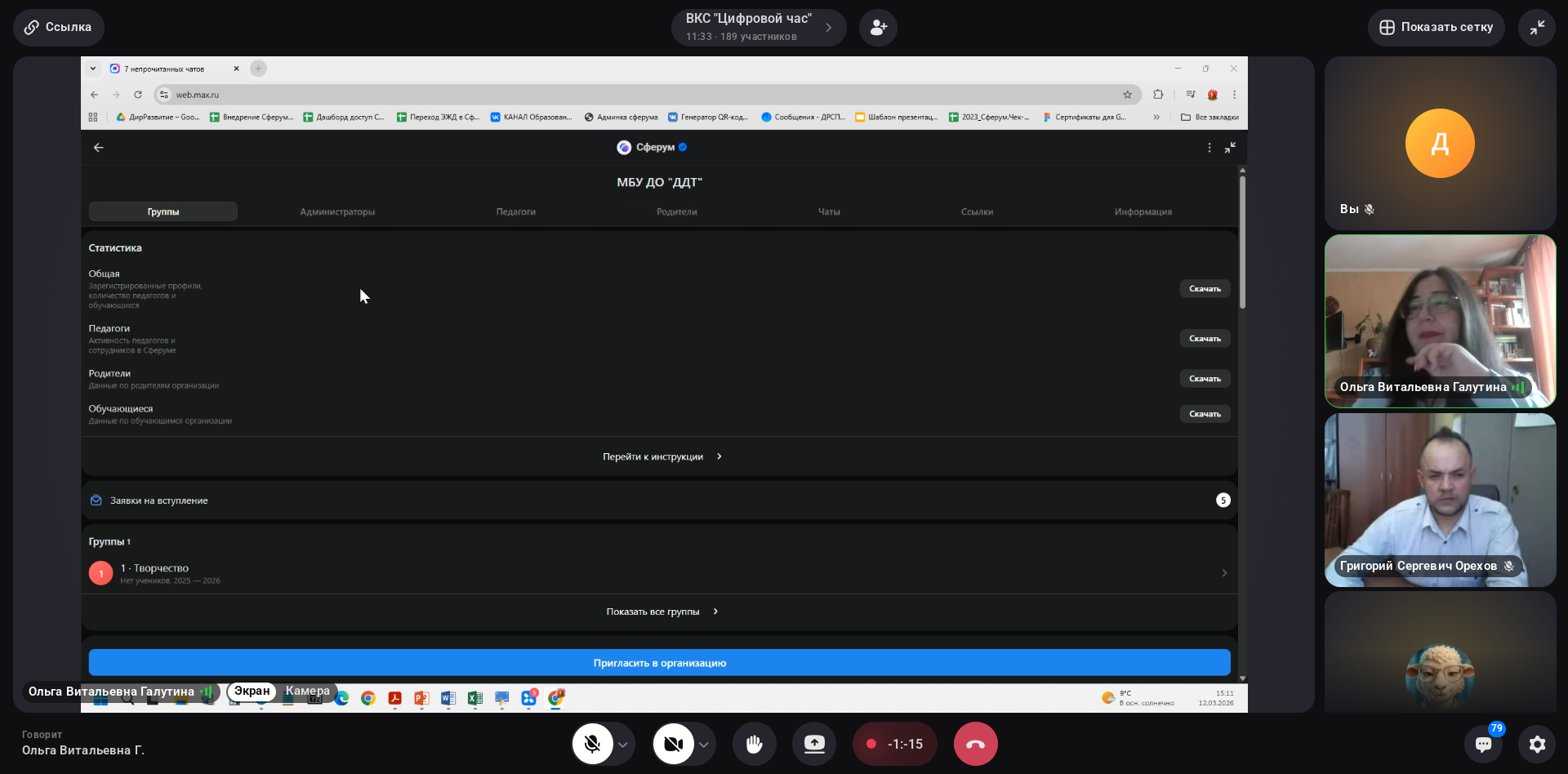Switch to Экран view tab
The height and width of the screenshot is (774, 1568).
pyautogui.click(x=252, y=692)
